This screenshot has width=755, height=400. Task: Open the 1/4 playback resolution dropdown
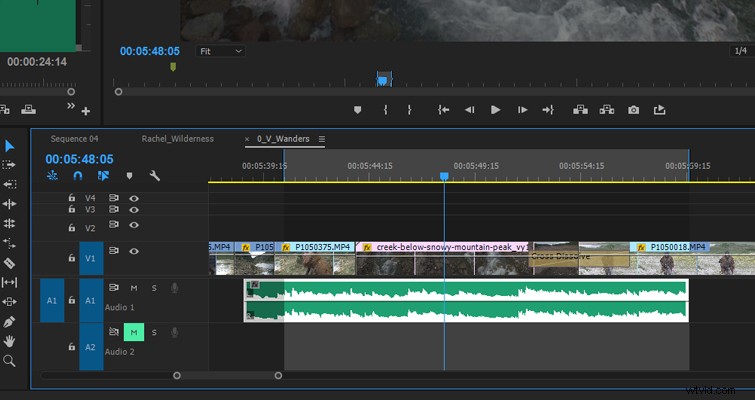742,51
